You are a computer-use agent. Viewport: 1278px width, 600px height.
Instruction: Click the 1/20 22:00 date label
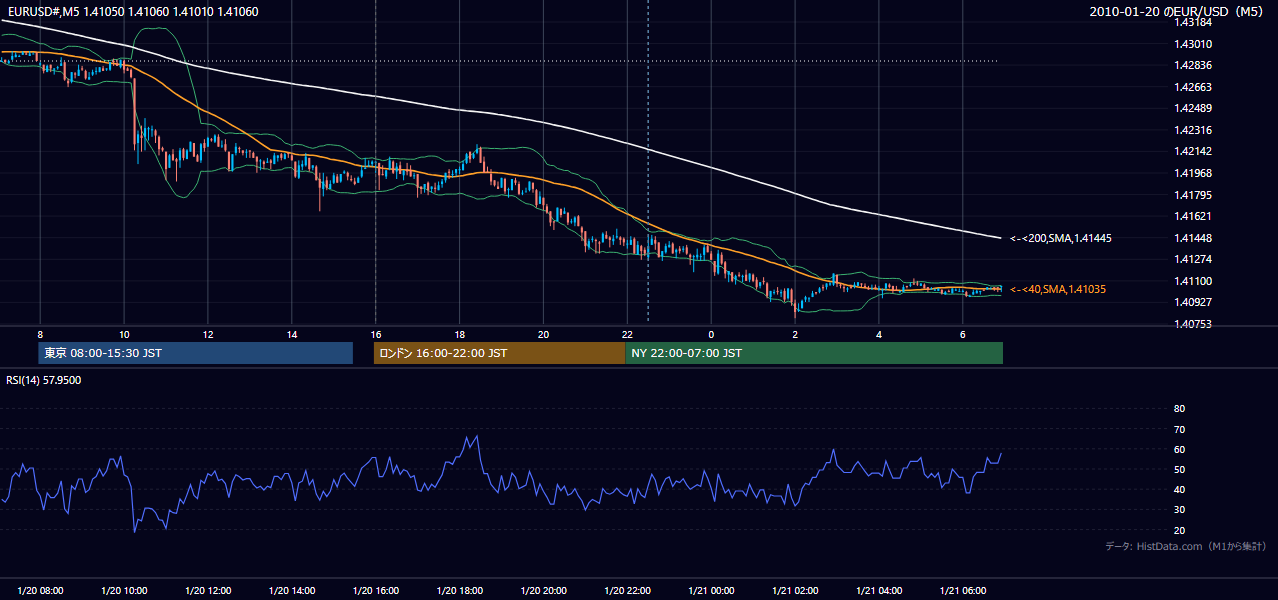627,591
